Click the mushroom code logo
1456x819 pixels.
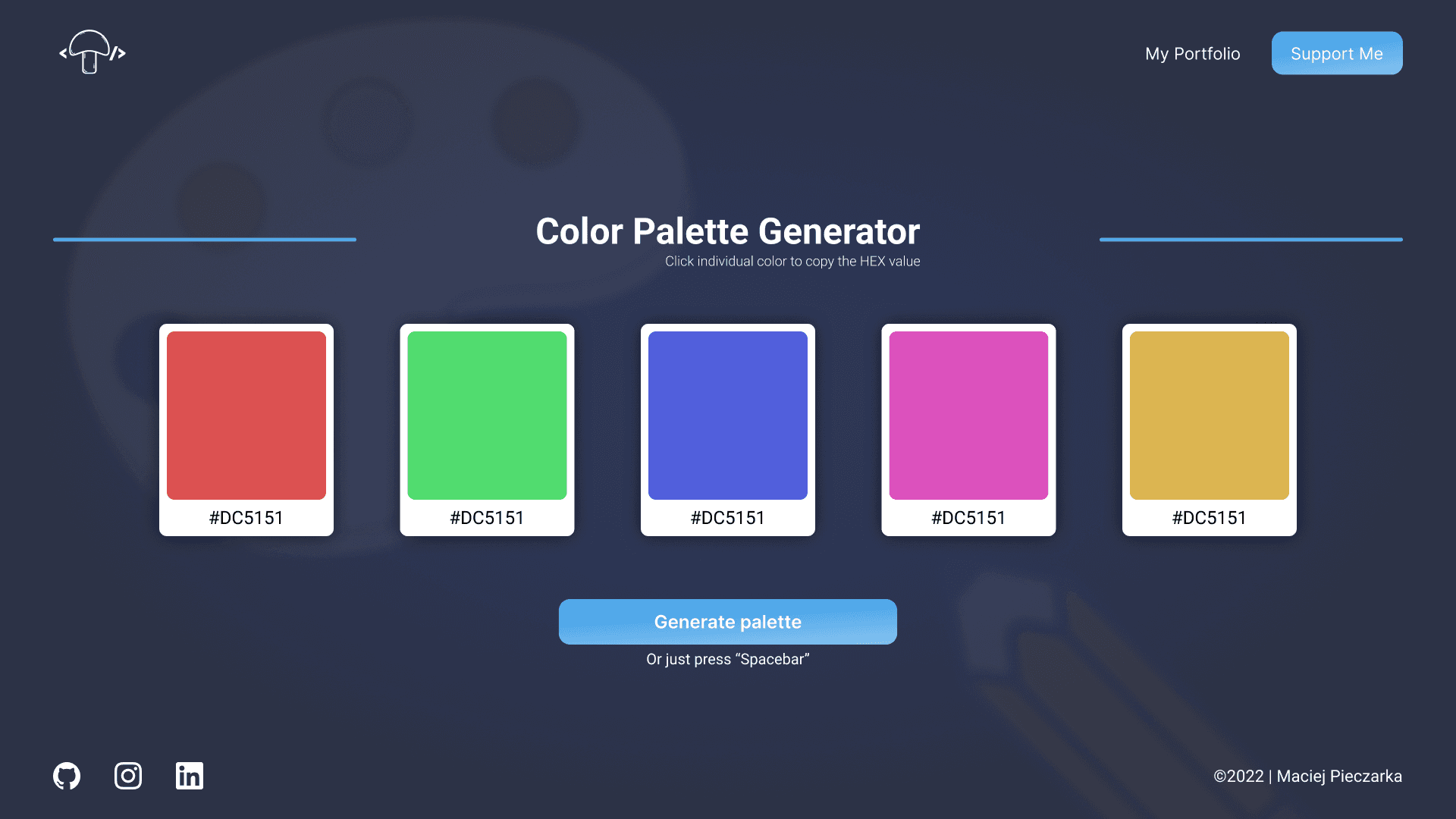click(90, 53)
